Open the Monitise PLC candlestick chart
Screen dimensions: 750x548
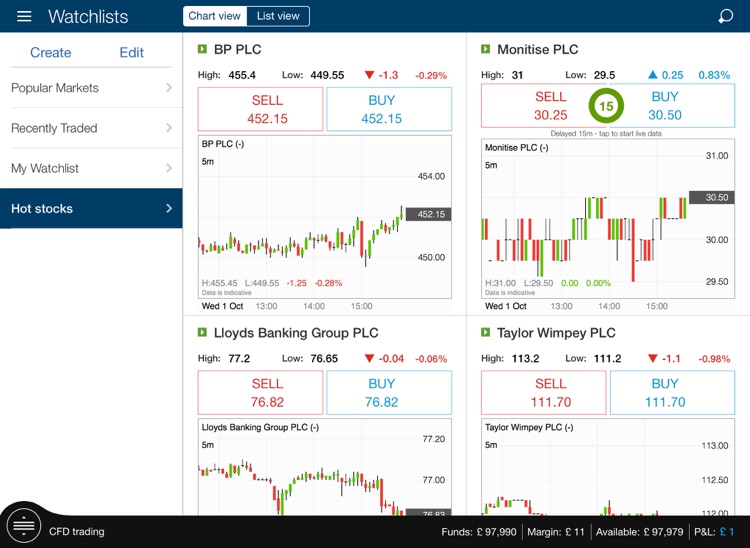pos(608,219)
